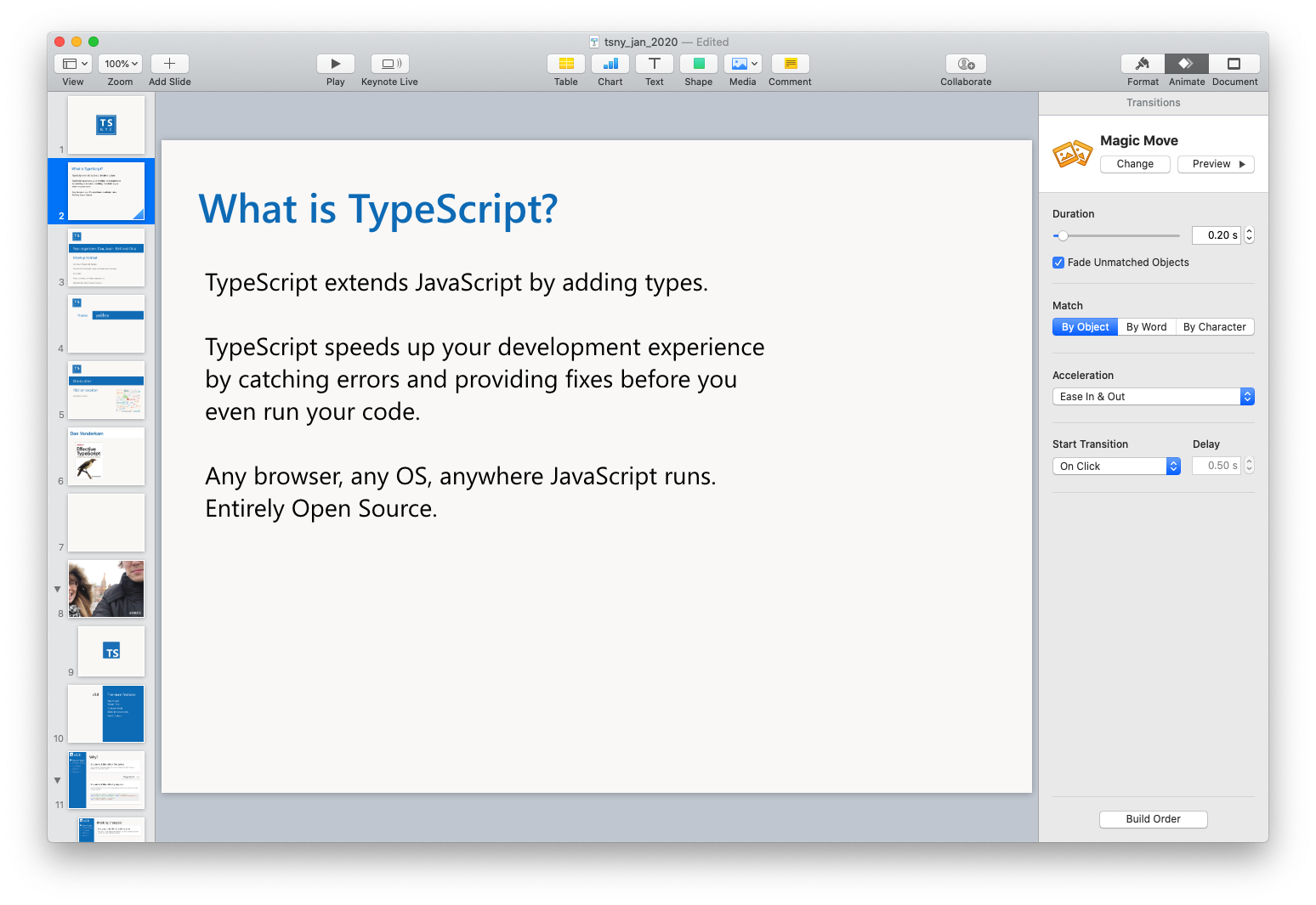1316x905 pixels.
Task: Toggle Fade Unmatched Objects checkbox
Action: coord(1058,263)
